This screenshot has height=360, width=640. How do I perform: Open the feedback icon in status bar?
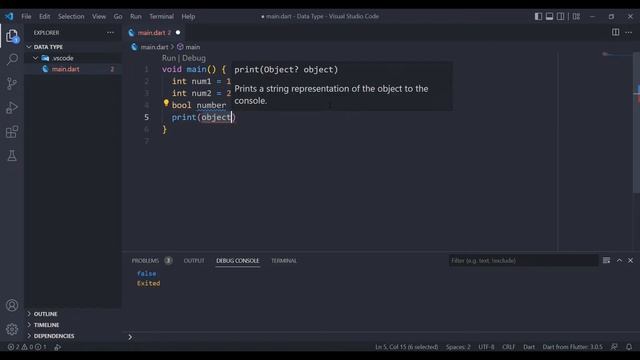click(614, 347)
